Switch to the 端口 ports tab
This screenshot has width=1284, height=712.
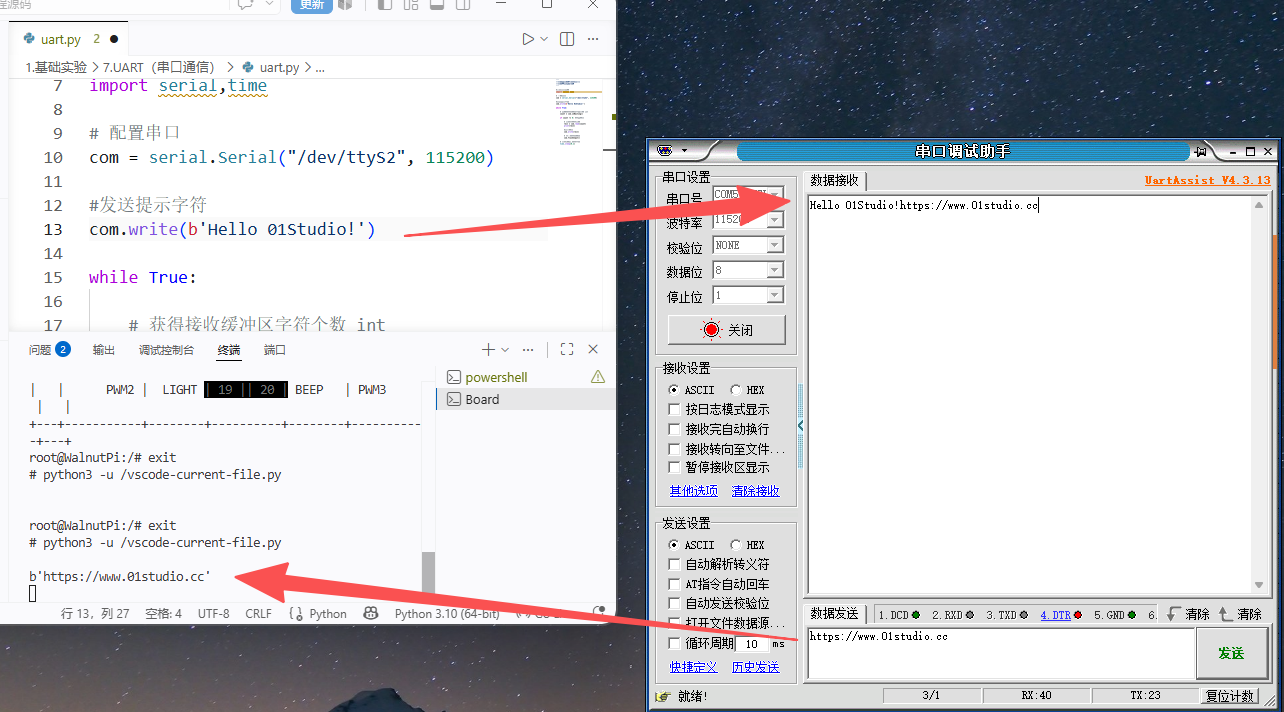275,350
